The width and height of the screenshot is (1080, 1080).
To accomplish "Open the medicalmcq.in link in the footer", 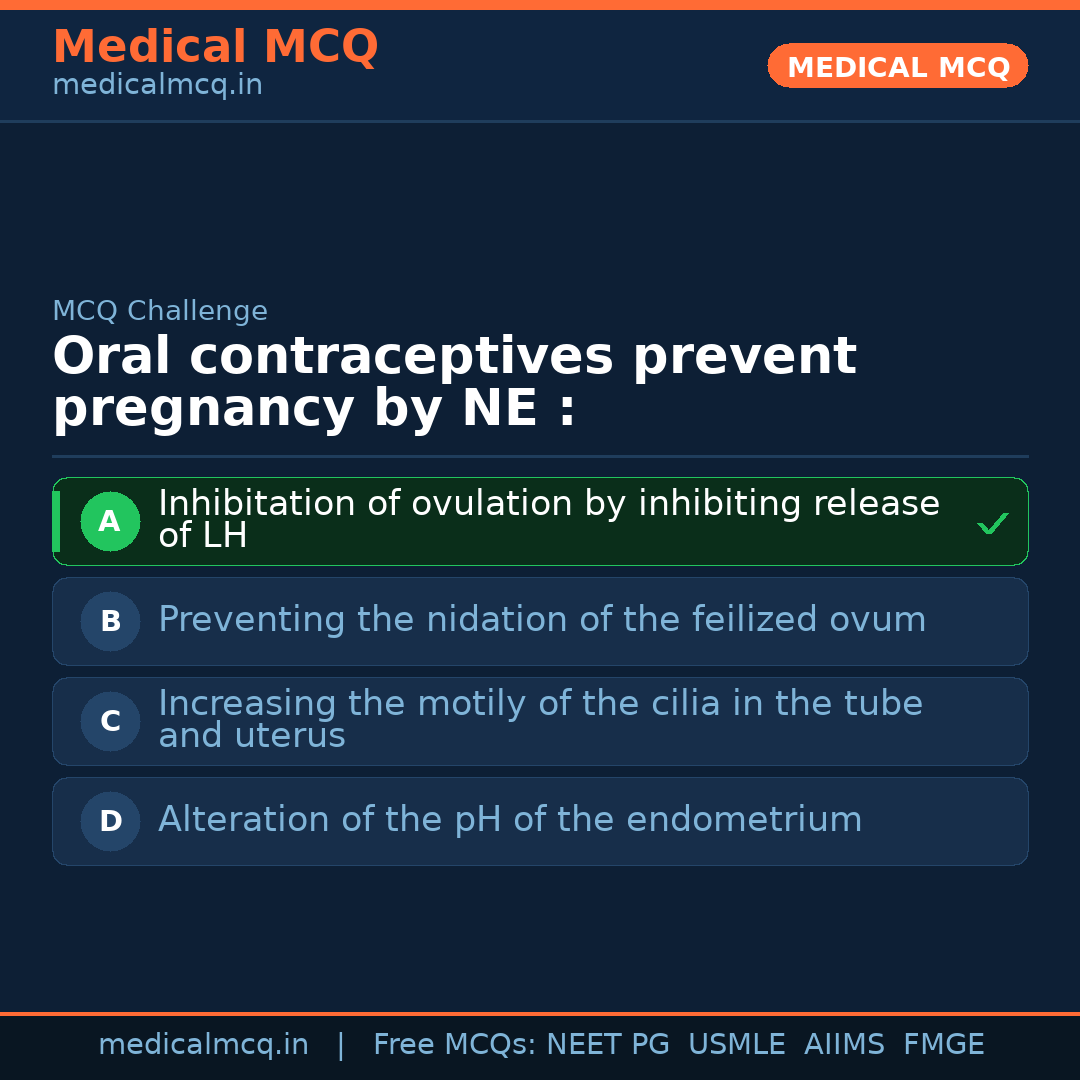I will (203, 1045).
